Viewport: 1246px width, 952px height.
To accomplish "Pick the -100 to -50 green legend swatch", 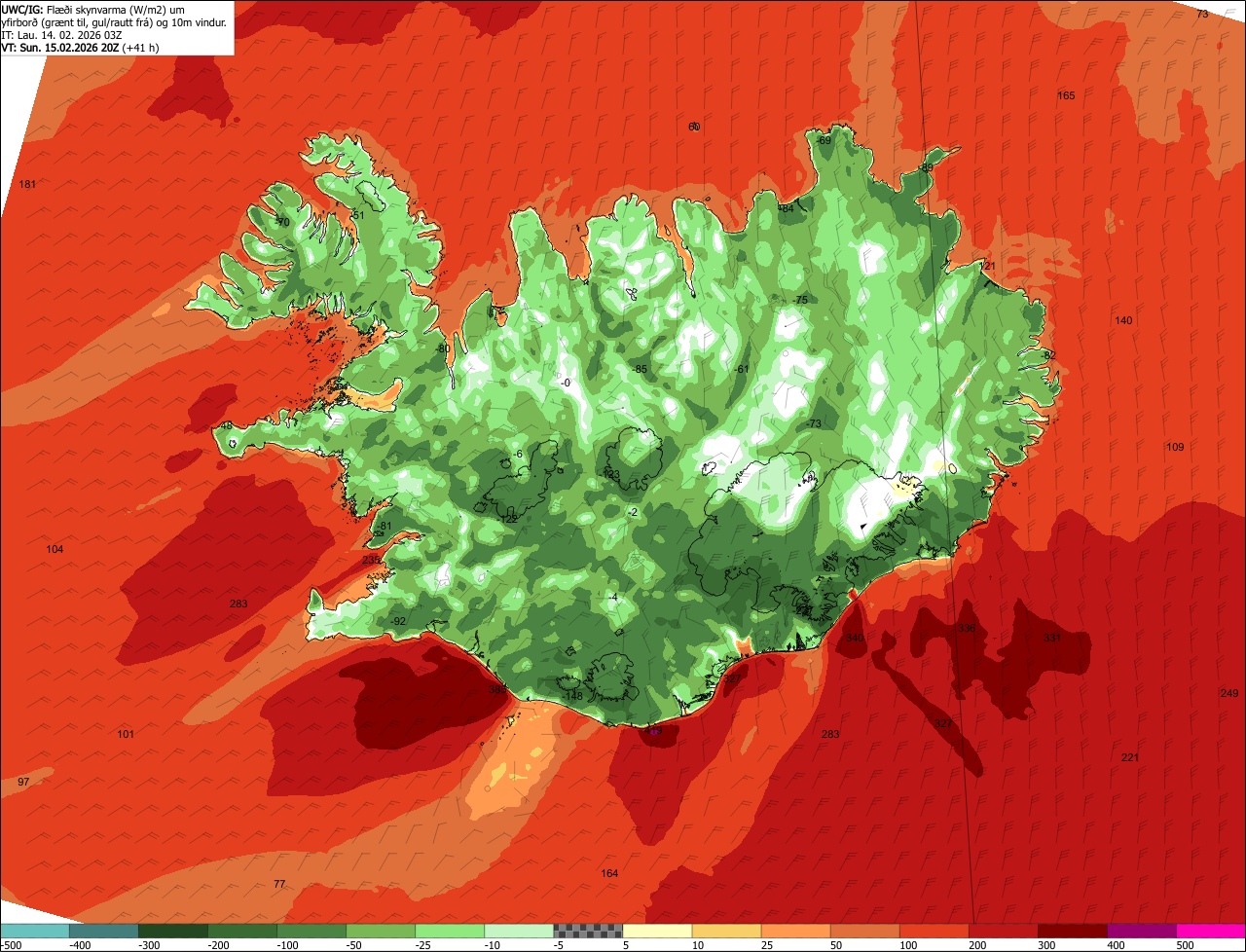I will click(x=311, y=931).
